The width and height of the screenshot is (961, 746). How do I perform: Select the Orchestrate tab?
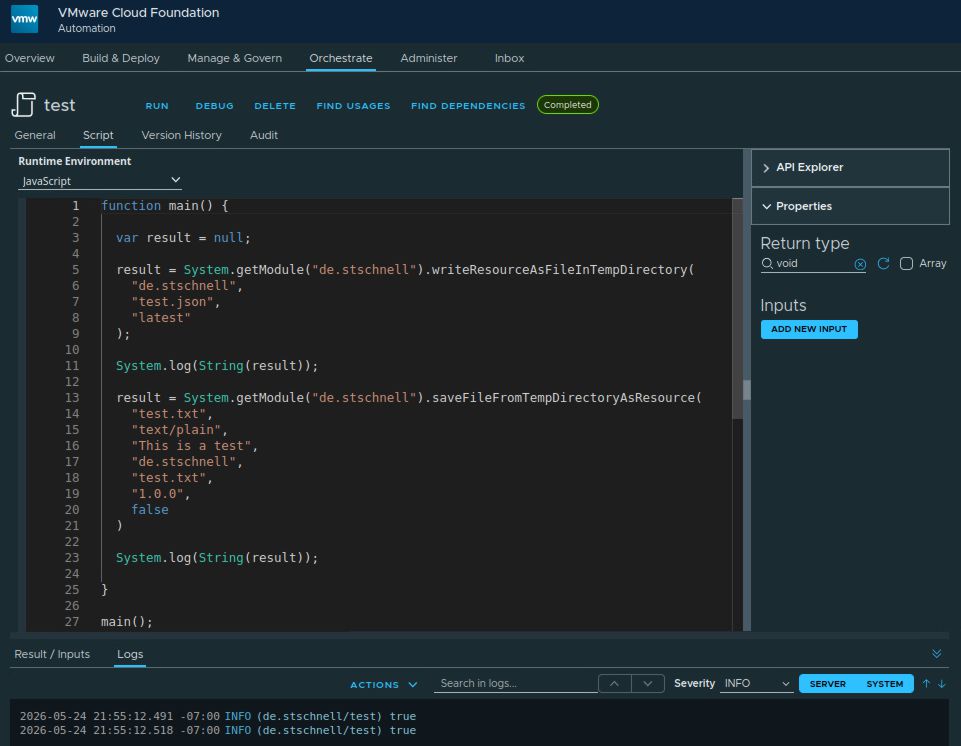(x=341, y=58)
